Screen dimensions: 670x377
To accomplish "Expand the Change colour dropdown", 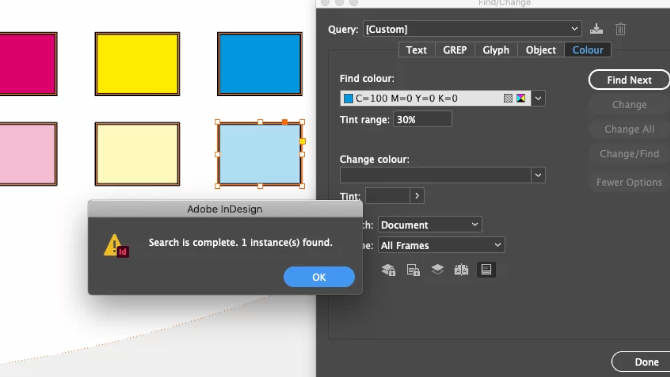I will point(538,175).
